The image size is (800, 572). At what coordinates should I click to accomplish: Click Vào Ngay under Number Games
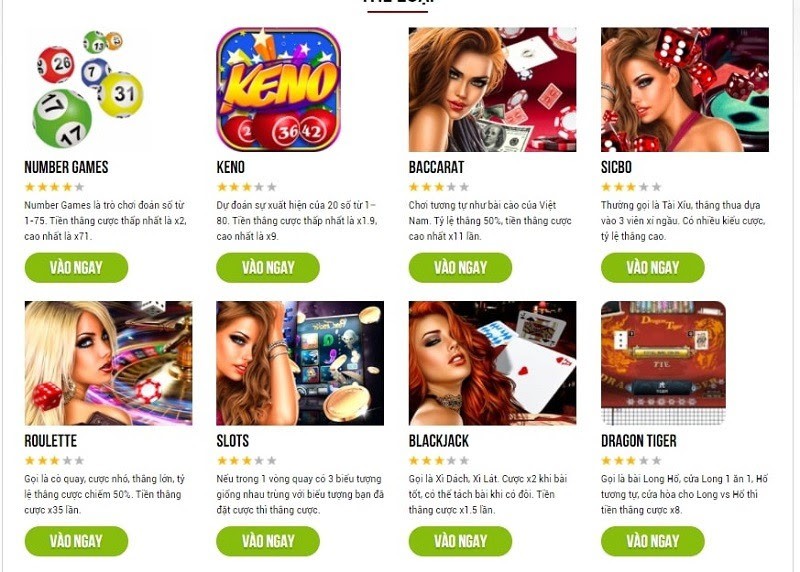(76, 267)
